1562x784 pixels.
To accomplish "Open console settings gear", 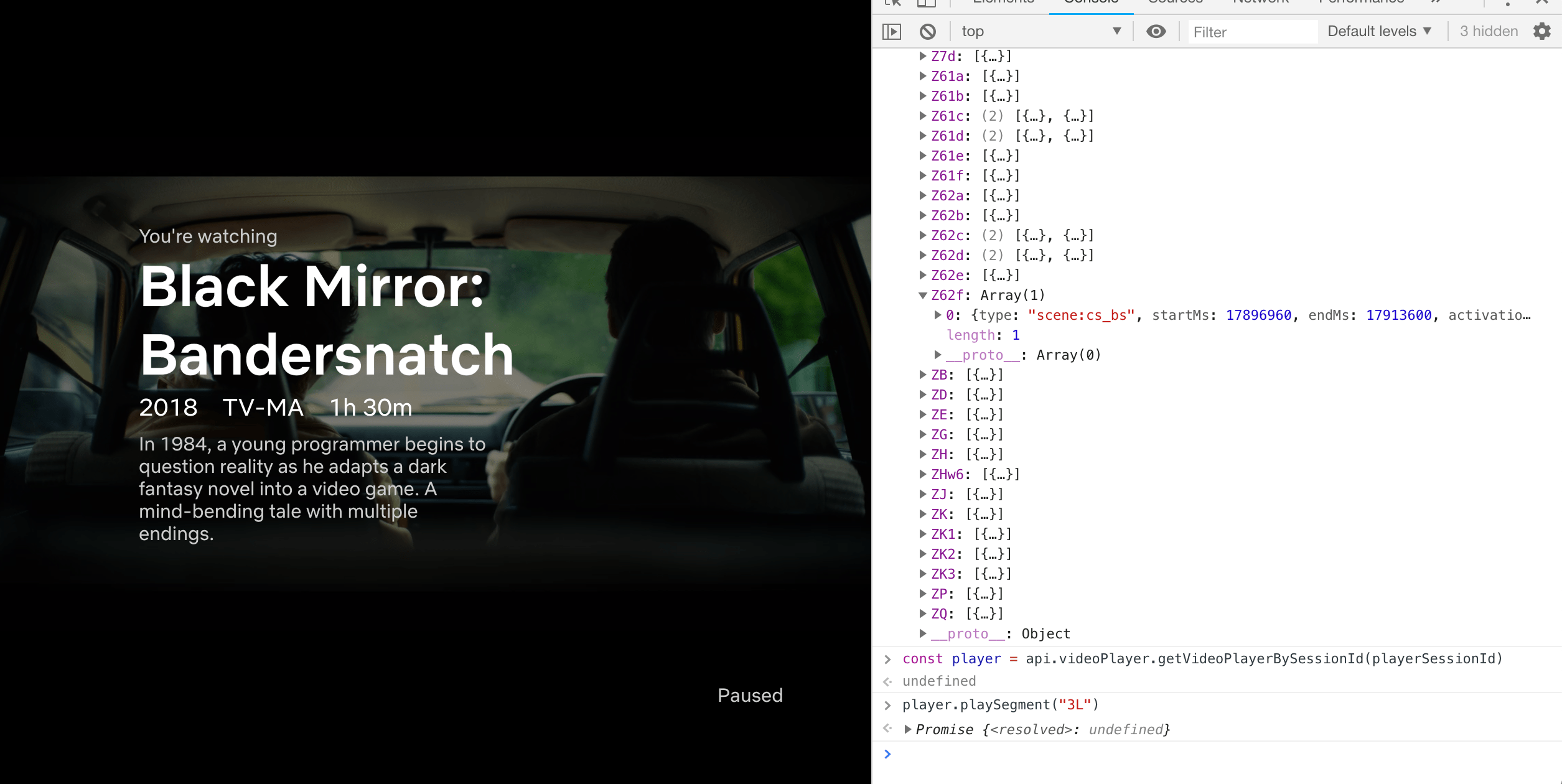I will (1542, 31).
